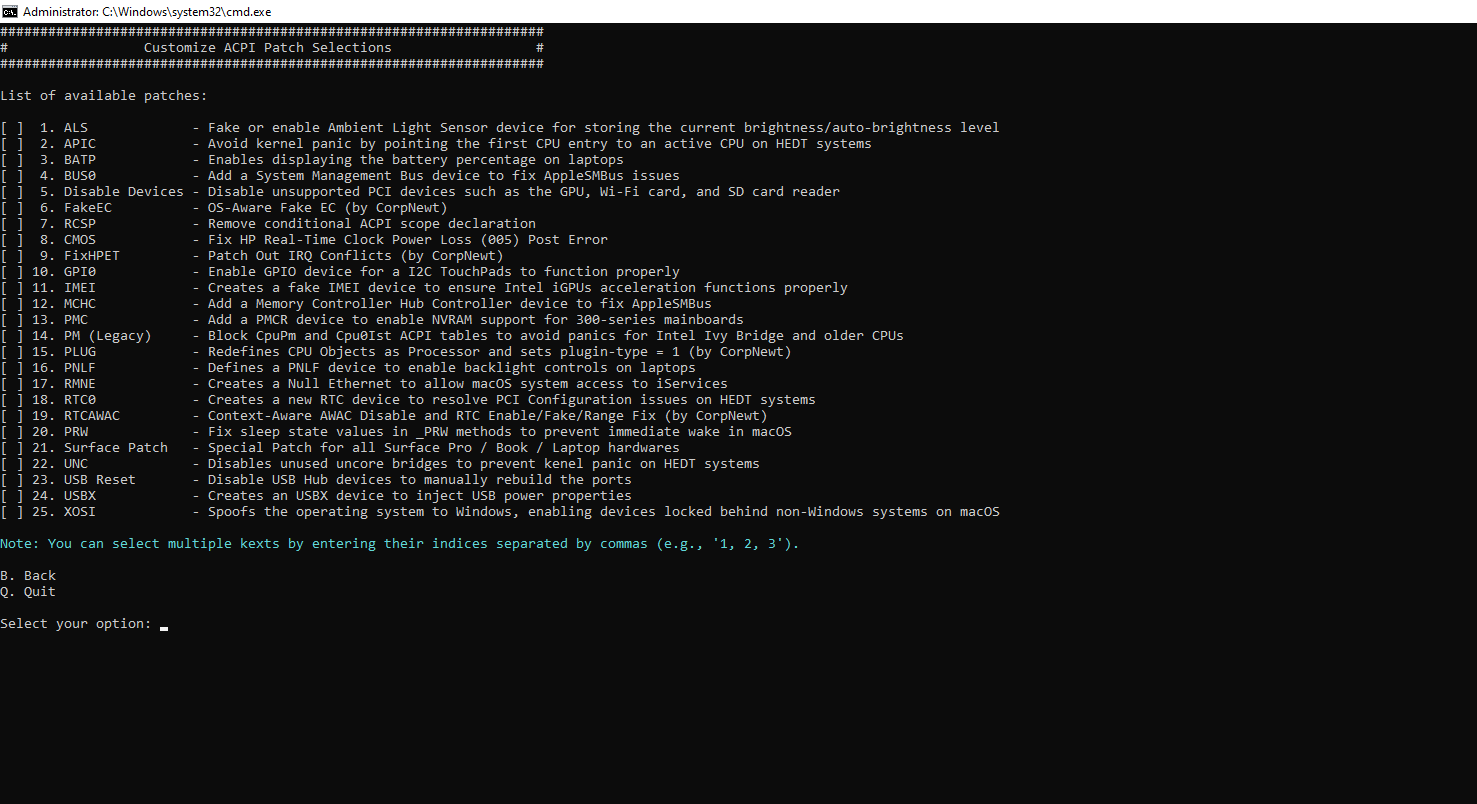Toggle the checkbox for XOSI patch
The image size is (1477, 804).
12,512
